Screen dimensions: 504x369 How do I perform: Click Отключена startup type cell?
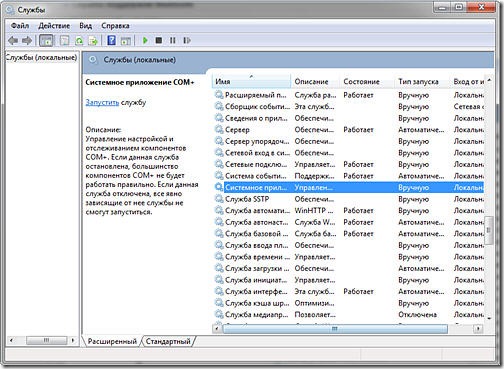pos(417,314)
